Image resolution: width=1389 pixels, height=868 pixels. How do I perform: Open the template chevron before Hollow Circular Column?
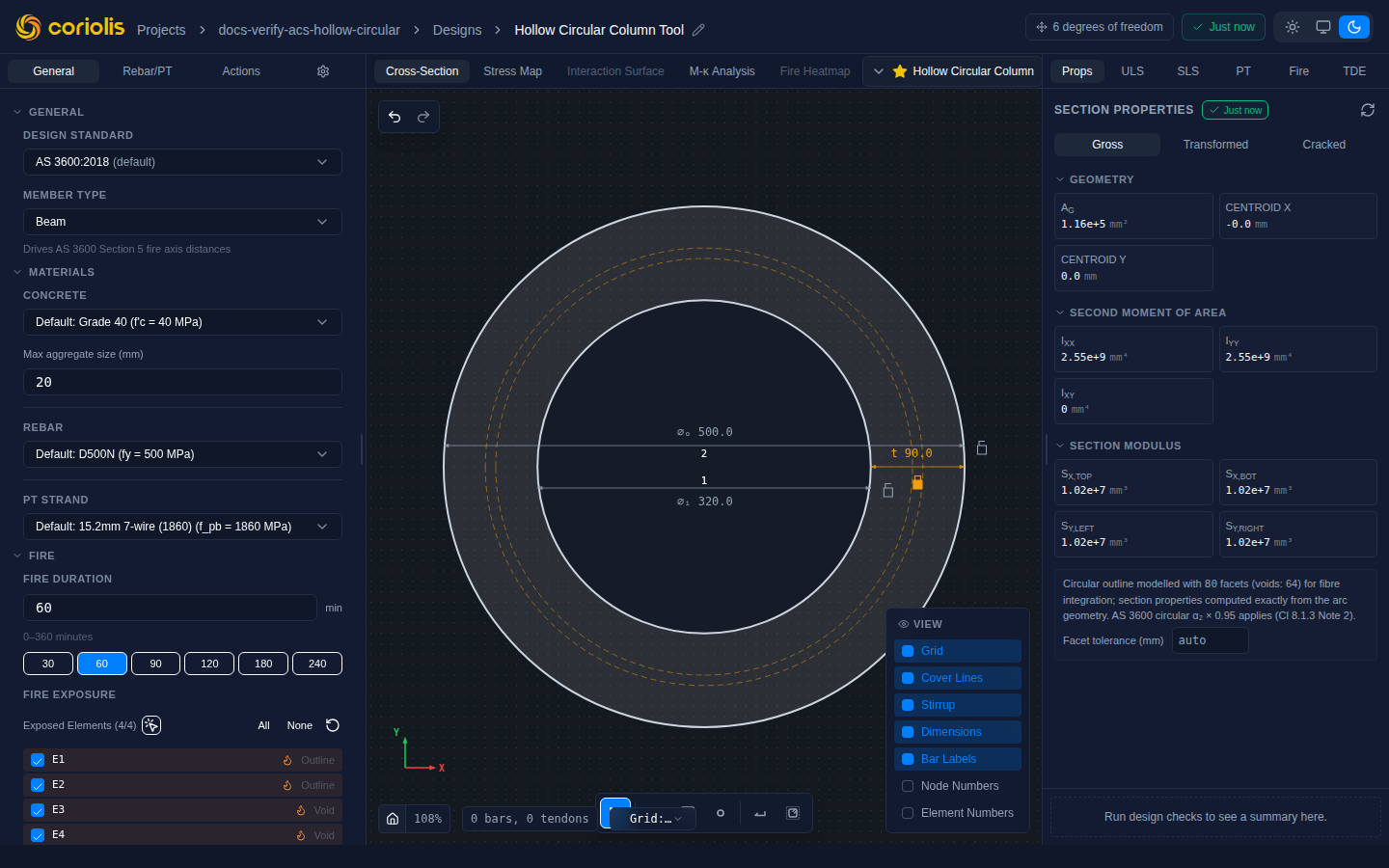coord(879,71)
